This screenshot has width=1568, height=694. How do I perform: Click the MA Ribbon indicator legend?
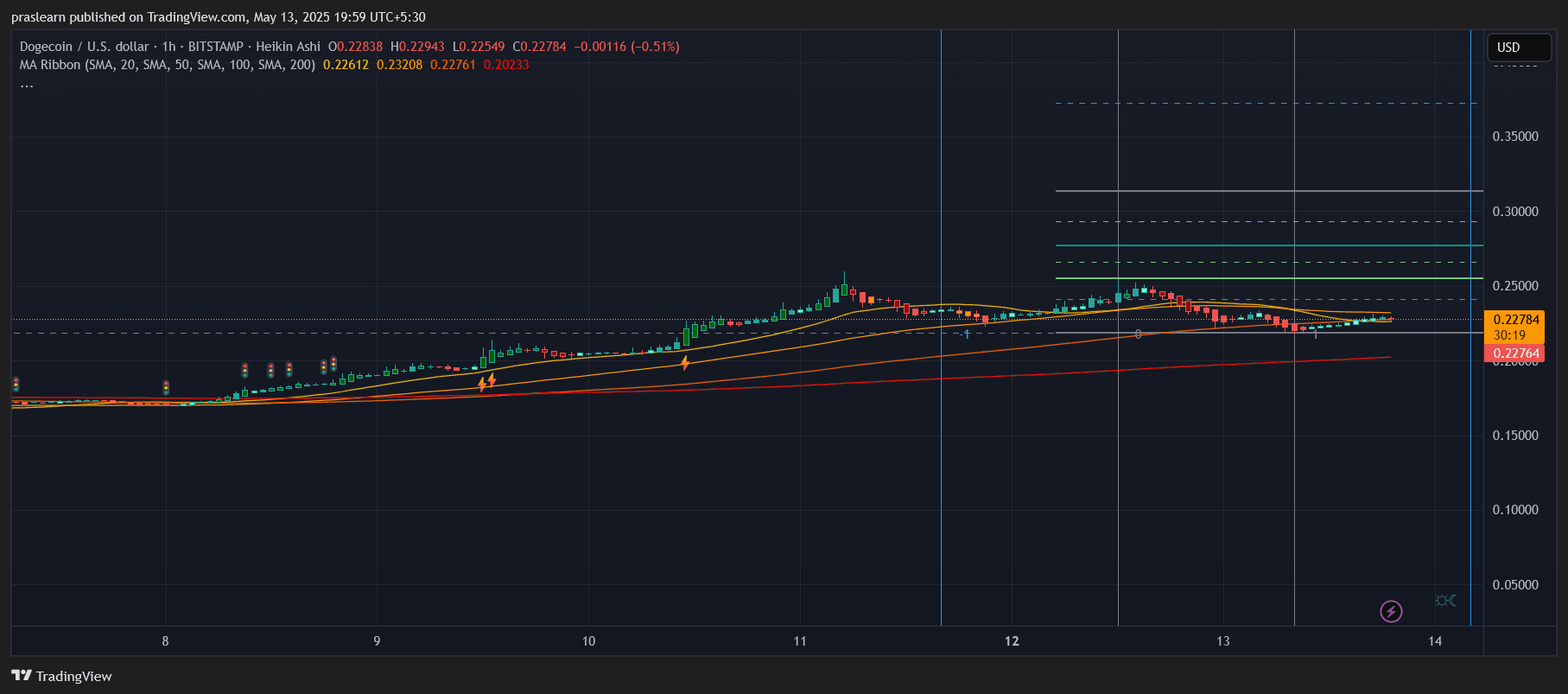pyautogui.click(x=168, y=65)
